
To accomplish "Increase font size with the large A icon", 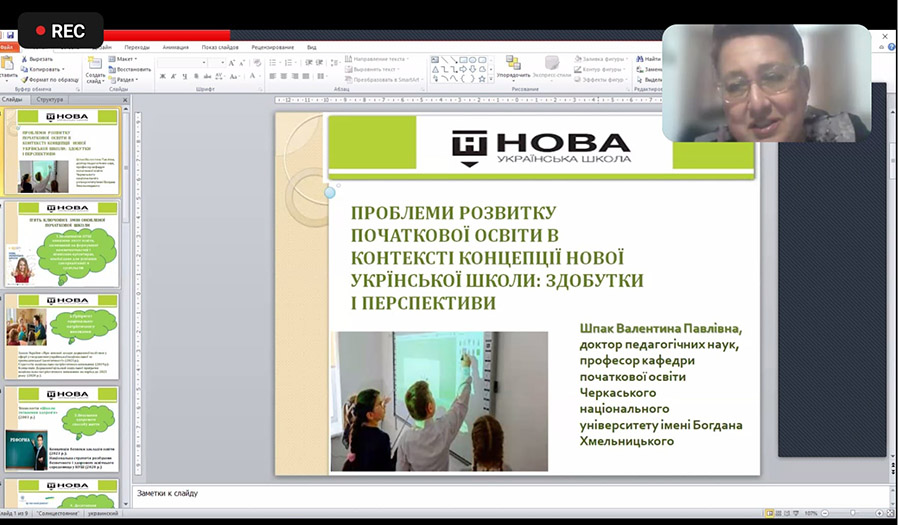I will pos(231,63).
